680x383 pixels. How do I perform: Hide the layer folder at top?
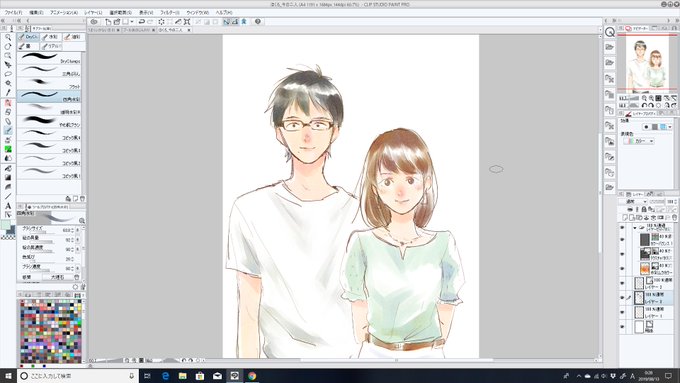(622, 227)
